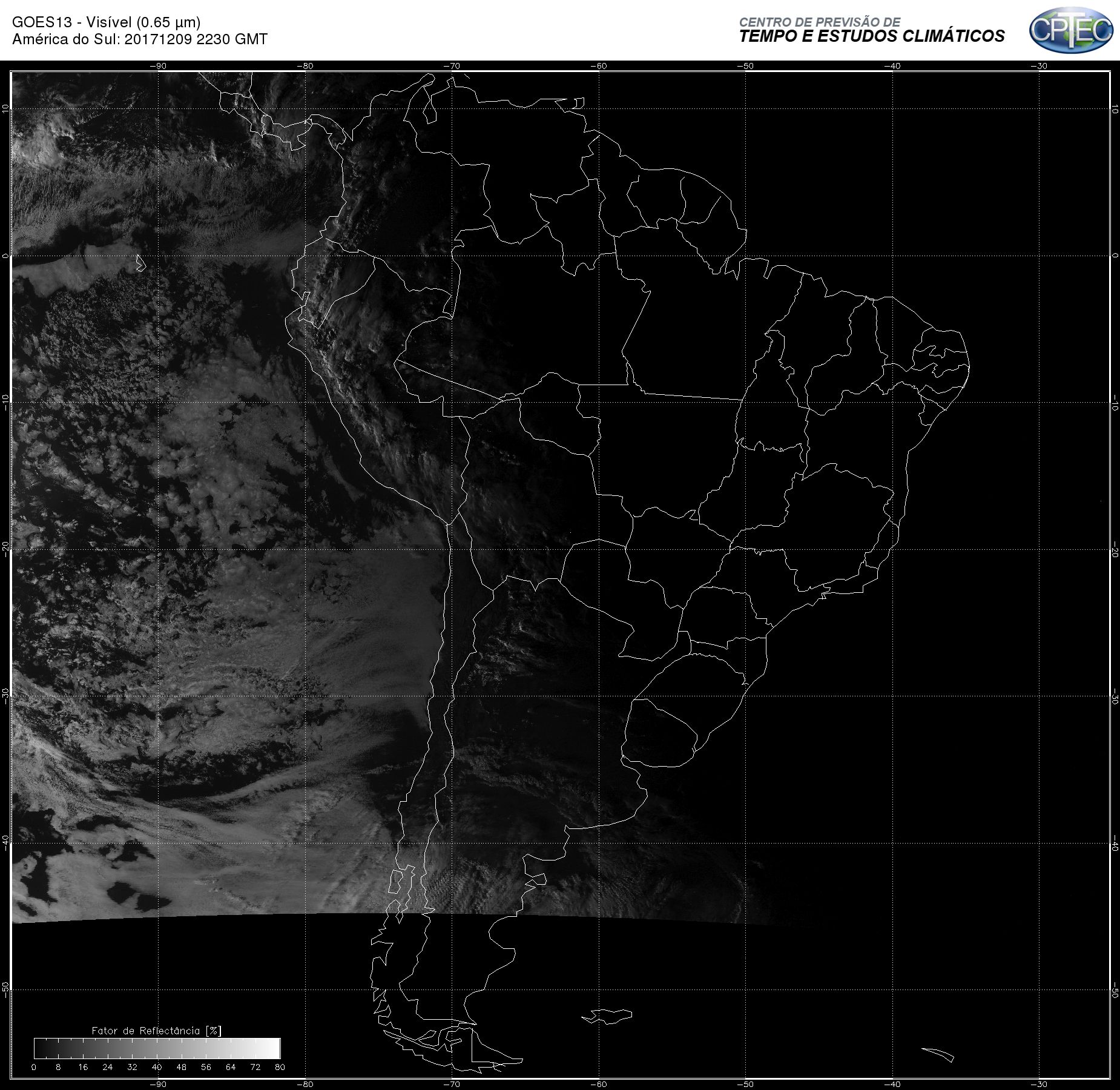This screenshot has width=1120, height=1090.
Task: Click the '0' value under the color bar
Action: pyautogui.click(x=34, y=1067)
